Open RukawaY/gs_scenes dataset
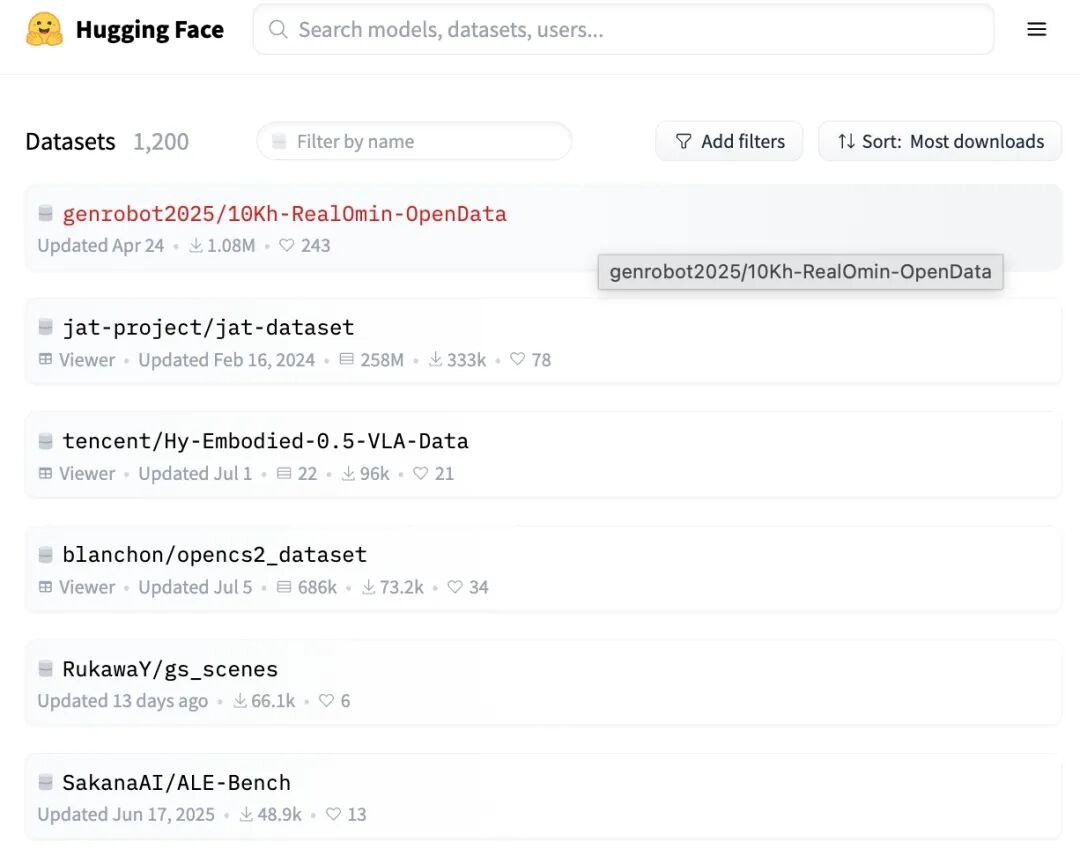The width and height of the screenshot is (1080, 856). click(170, 669)
